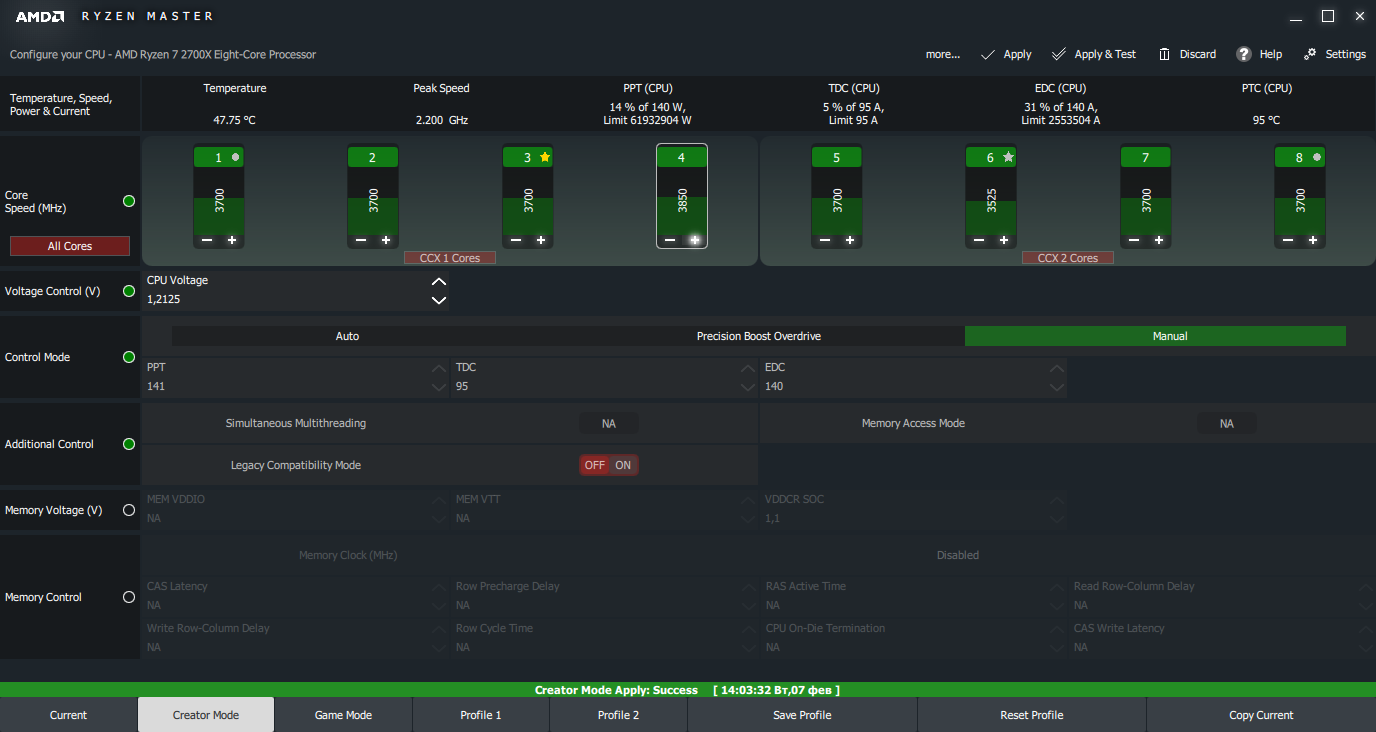1376x732 pixels.
Task: Lower core 6 speed using minus icon
Action: (979, 240)
